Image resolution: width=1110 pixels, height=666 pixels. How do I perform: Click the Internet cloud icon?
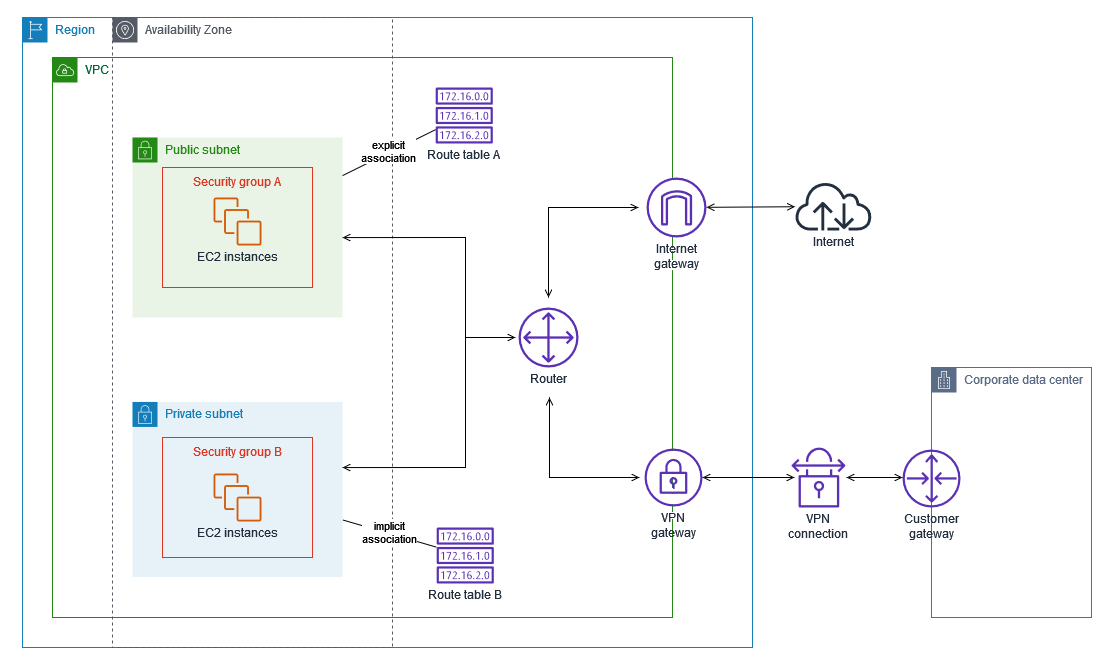point(833,207)
